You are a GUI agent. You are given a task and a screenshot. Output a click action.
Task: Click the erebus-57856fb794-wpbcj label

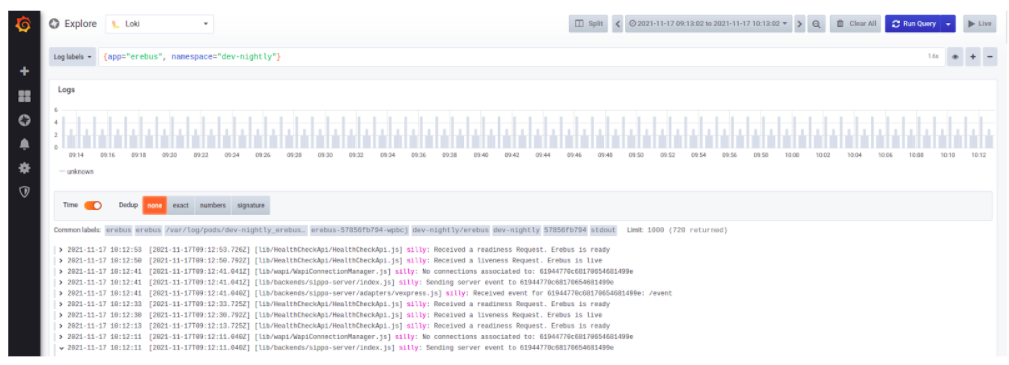tap(359, 230)
